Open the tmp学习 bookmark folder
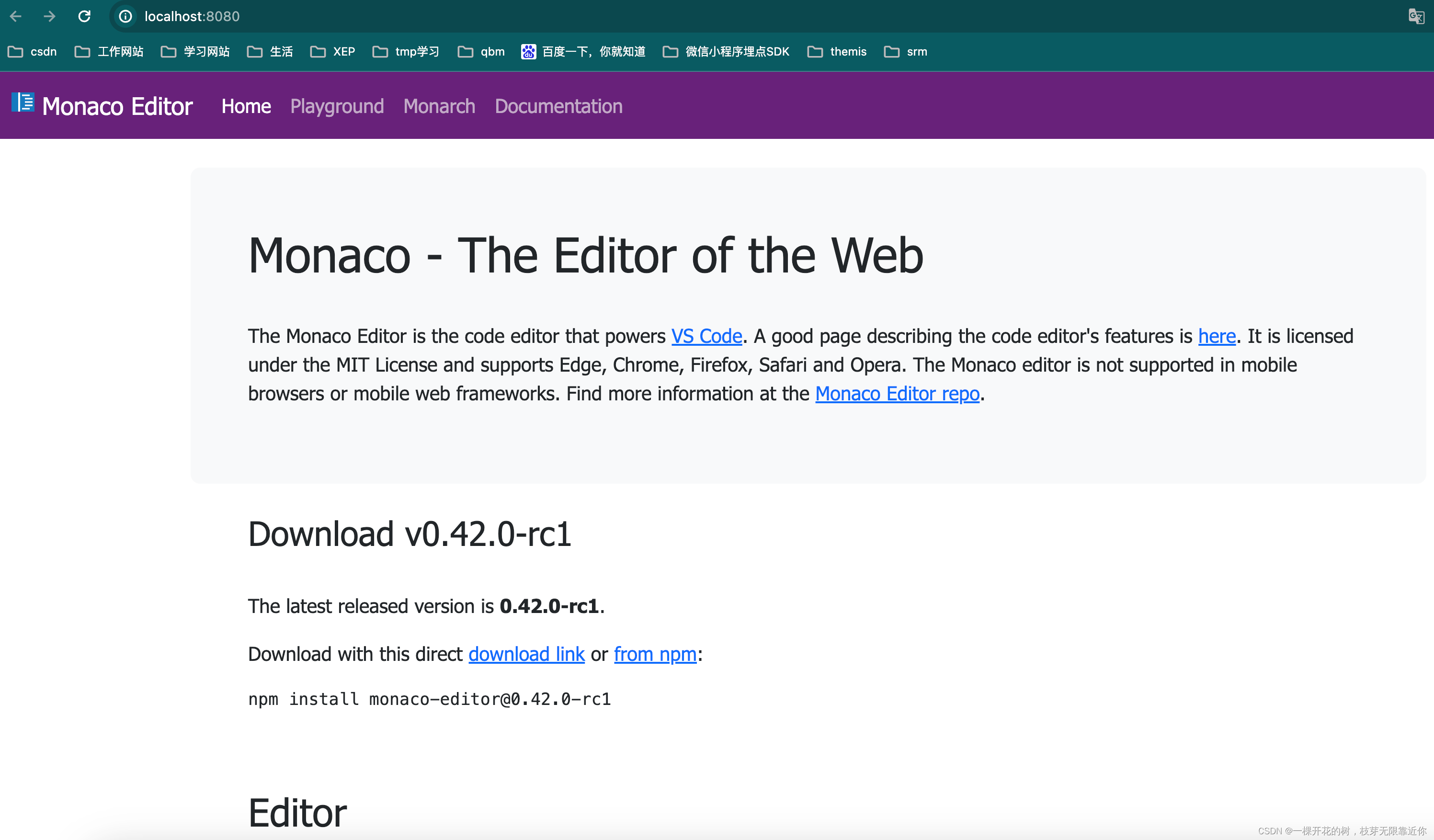Viewport: 1434px width, 840px height. click(406, 52)
